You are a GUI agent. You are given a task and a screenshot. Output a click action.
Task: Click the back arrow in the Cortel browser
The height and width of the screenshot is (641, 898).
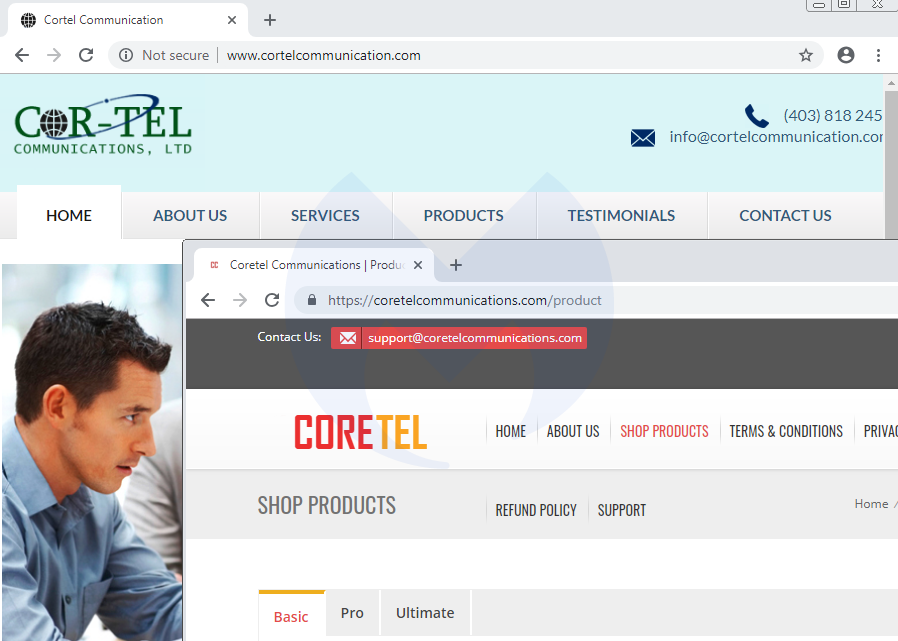pos(22,55)
